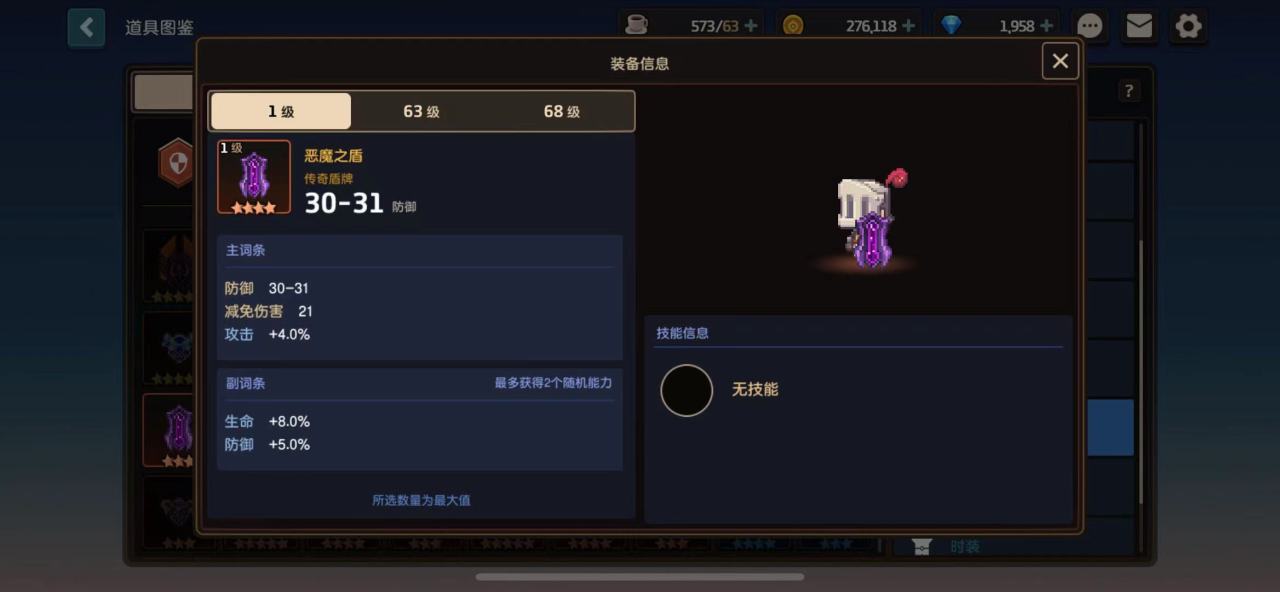Add gems with the plus beside 1,958
Screen dimensions: 1280x592
tap(1046, 25)
